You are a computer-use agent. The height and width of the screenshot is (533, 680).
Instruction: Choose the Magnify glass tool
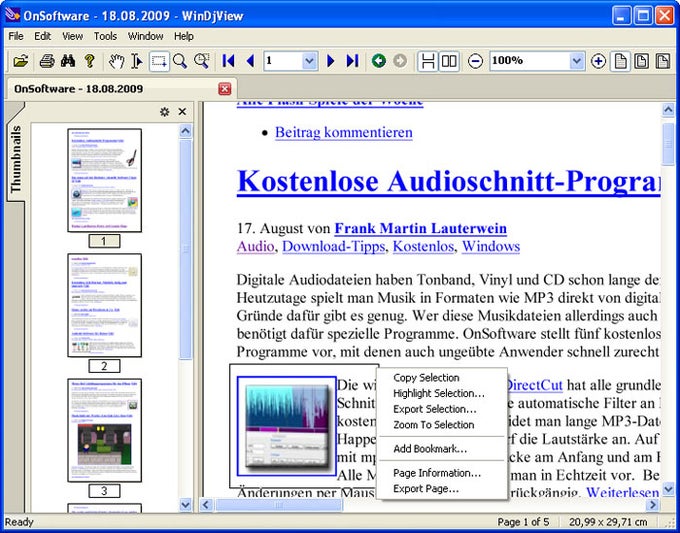pyautogui.click(x=180, y=61)
